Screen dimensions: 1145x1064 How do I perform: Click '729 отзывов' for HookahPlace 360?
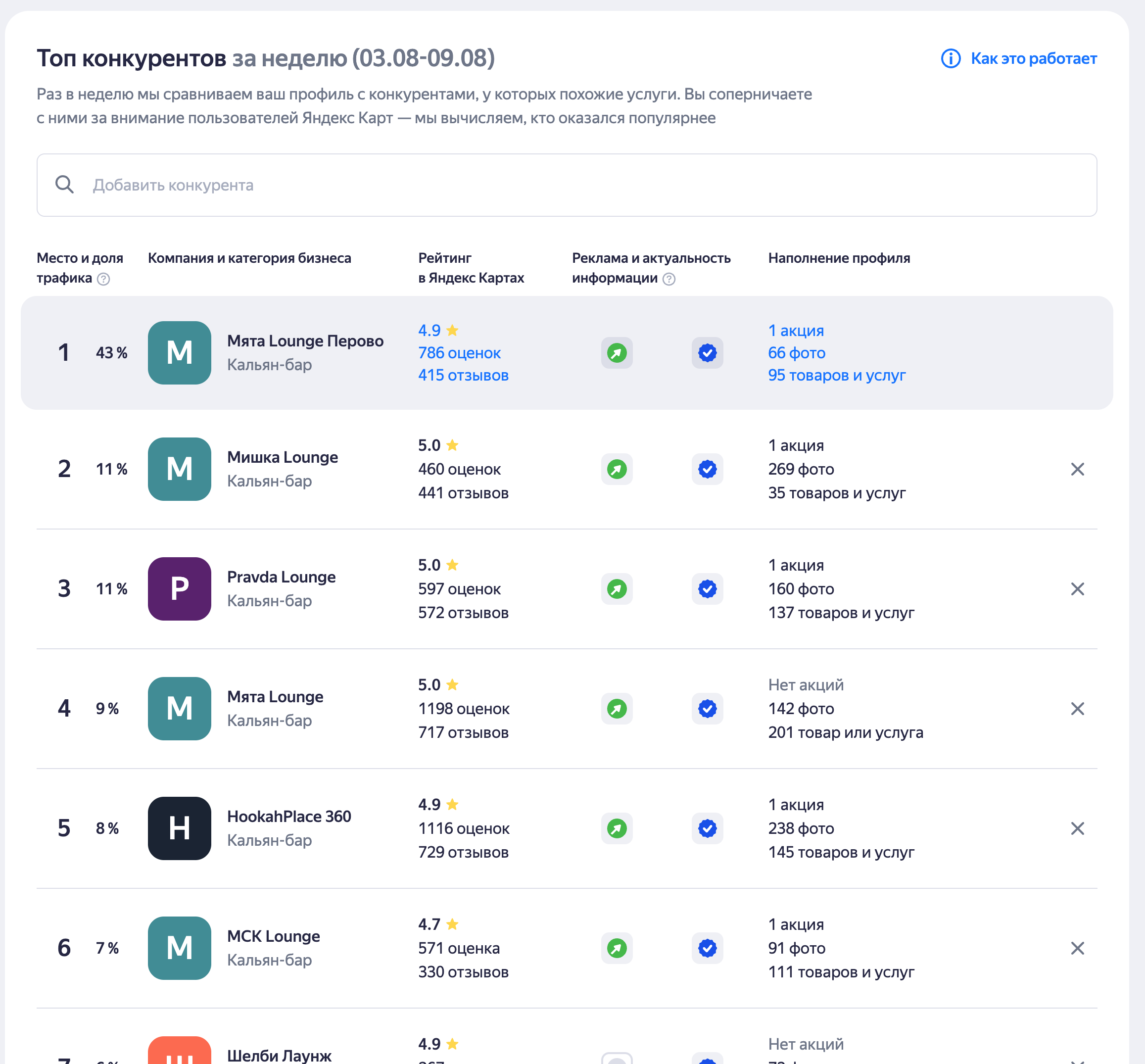(464, 852)
